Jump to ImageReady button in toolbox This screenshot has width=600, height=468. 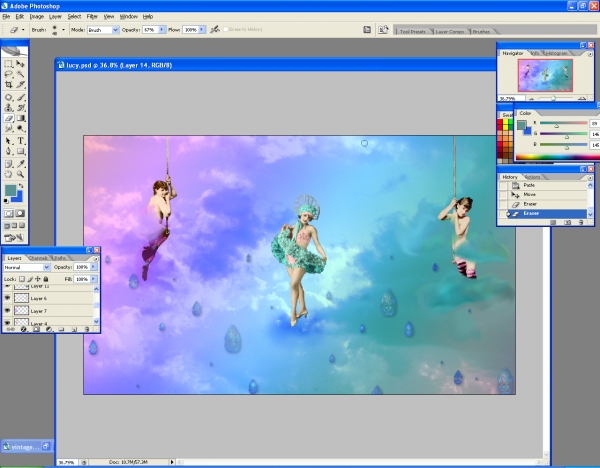click(14, 238)
